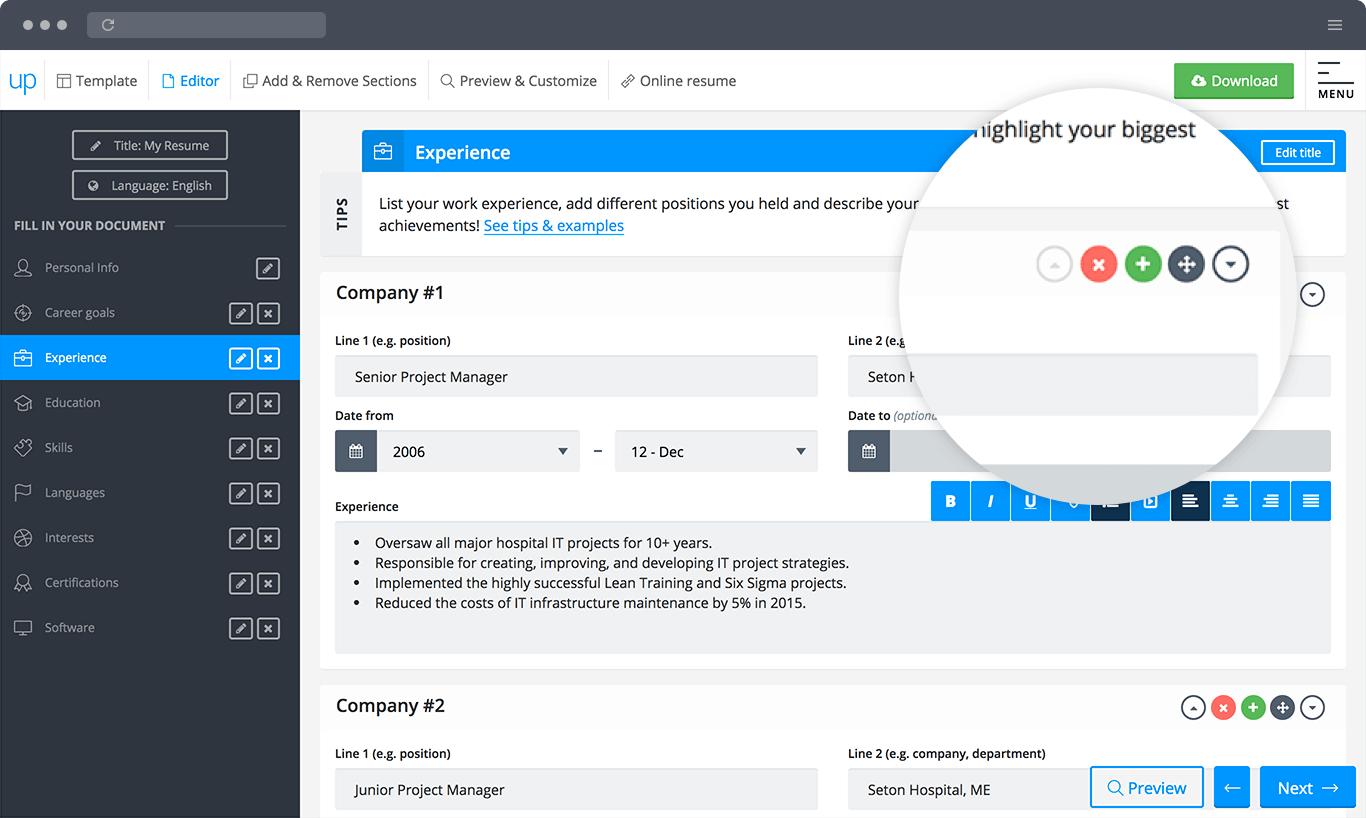Click the red delete icon for Company #2
Image resolution: width=1366 pixels, height=818 pixels.
coord(1222,708)
